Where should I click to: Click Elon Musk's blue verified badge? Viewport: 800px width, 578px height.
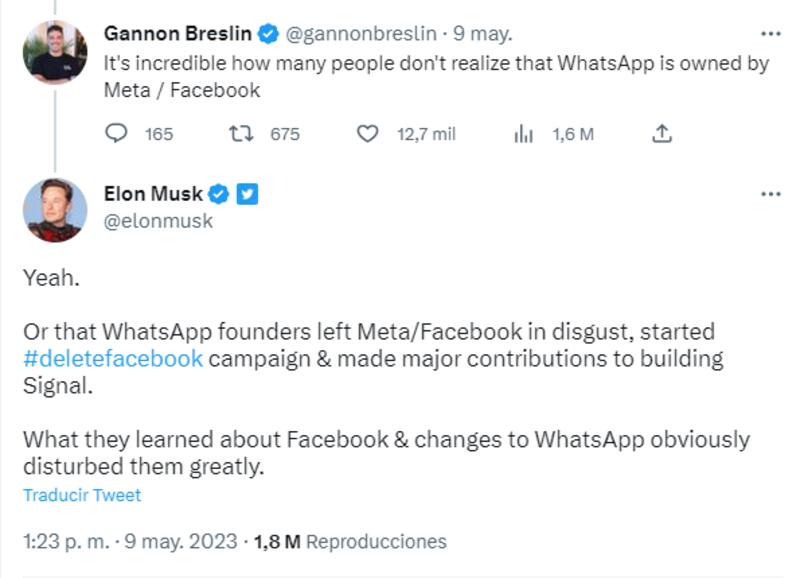tap(218, 194)
